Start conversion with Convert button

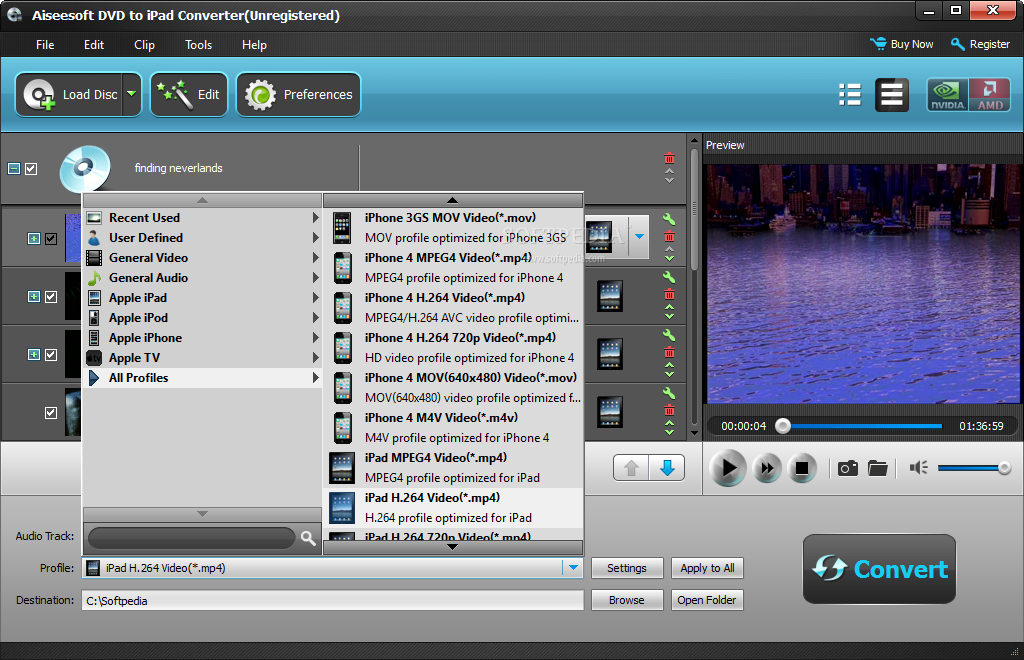(879, 569)
